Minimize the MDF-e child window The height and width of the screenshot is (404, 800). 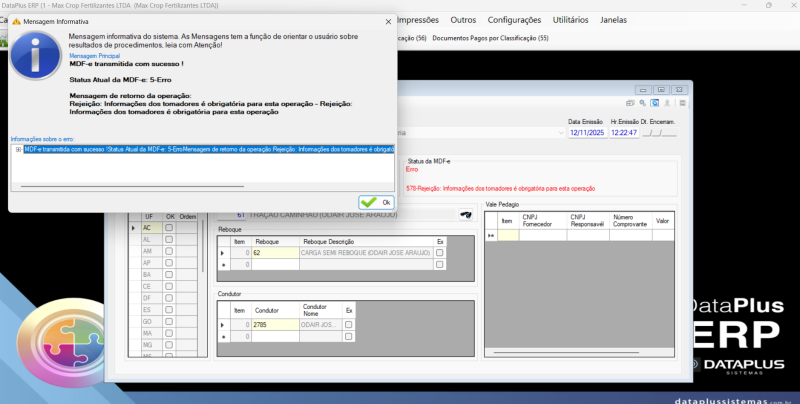(643, 90)
